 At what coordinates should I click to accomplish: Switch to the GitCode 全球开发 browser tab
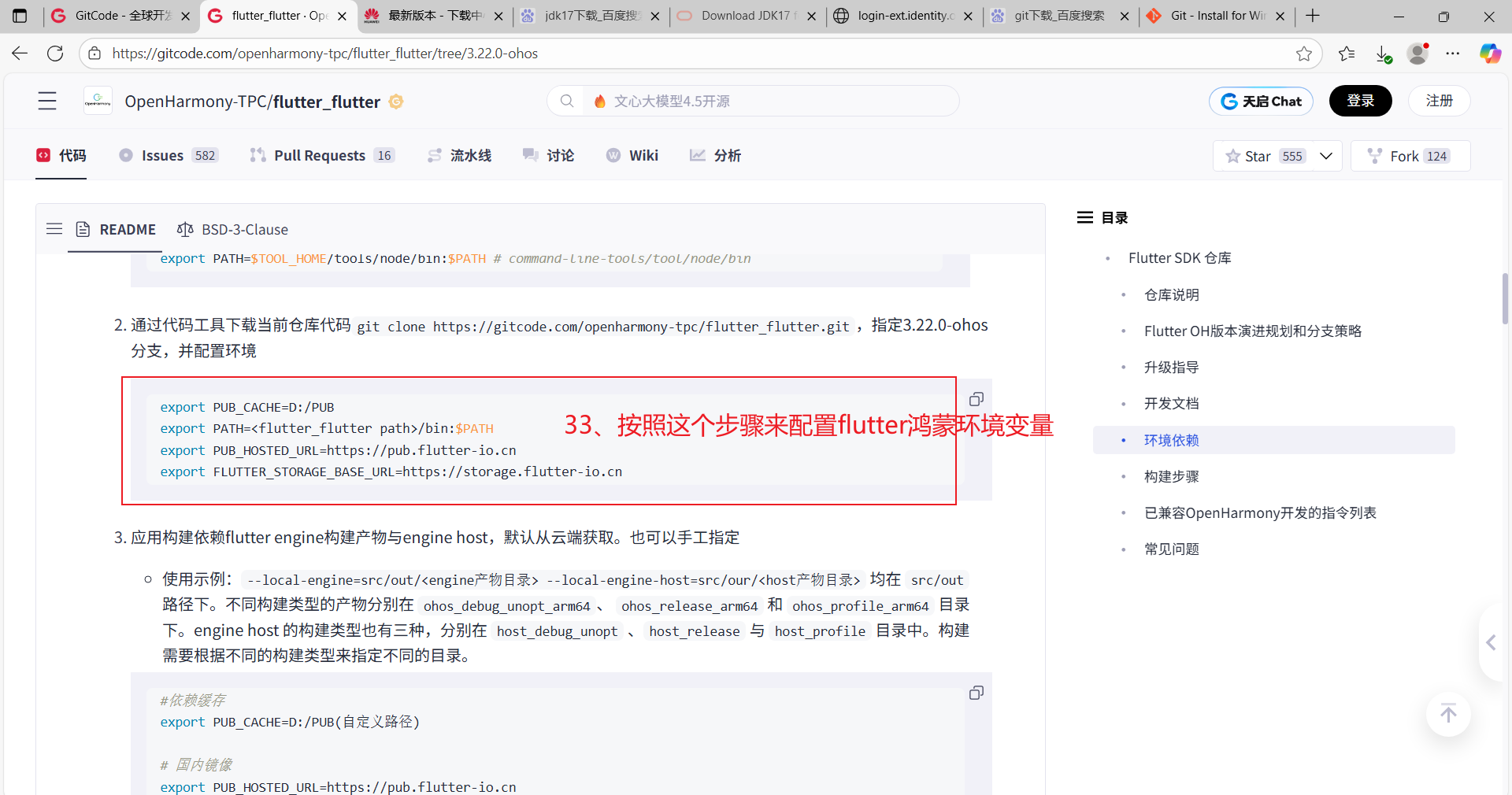pos(120,16)
